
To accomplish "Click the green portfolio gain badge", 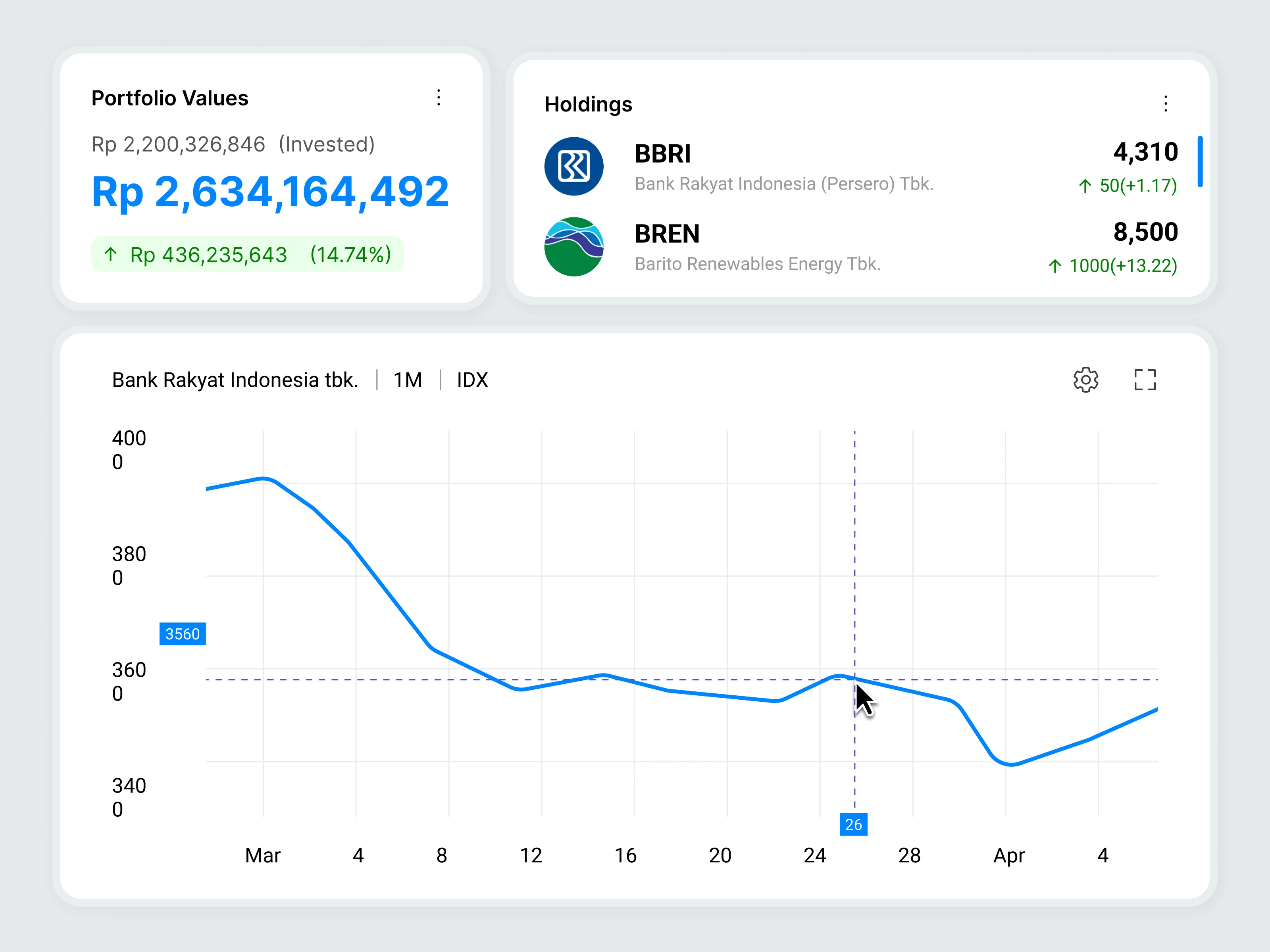I will pos(248,254).
